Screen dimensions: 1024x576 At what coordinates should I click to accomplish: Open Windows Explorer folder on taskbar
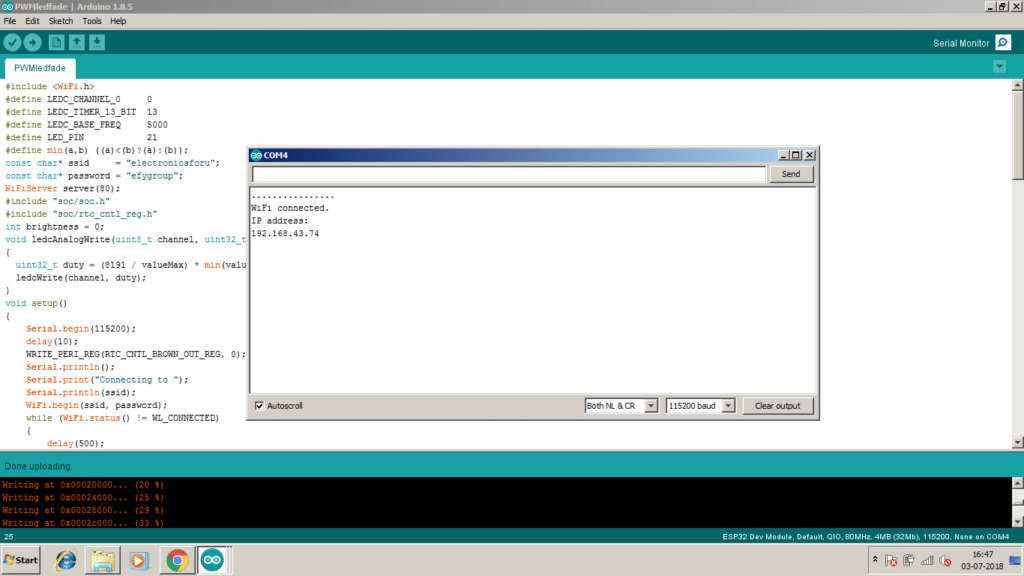click(102, 560)
